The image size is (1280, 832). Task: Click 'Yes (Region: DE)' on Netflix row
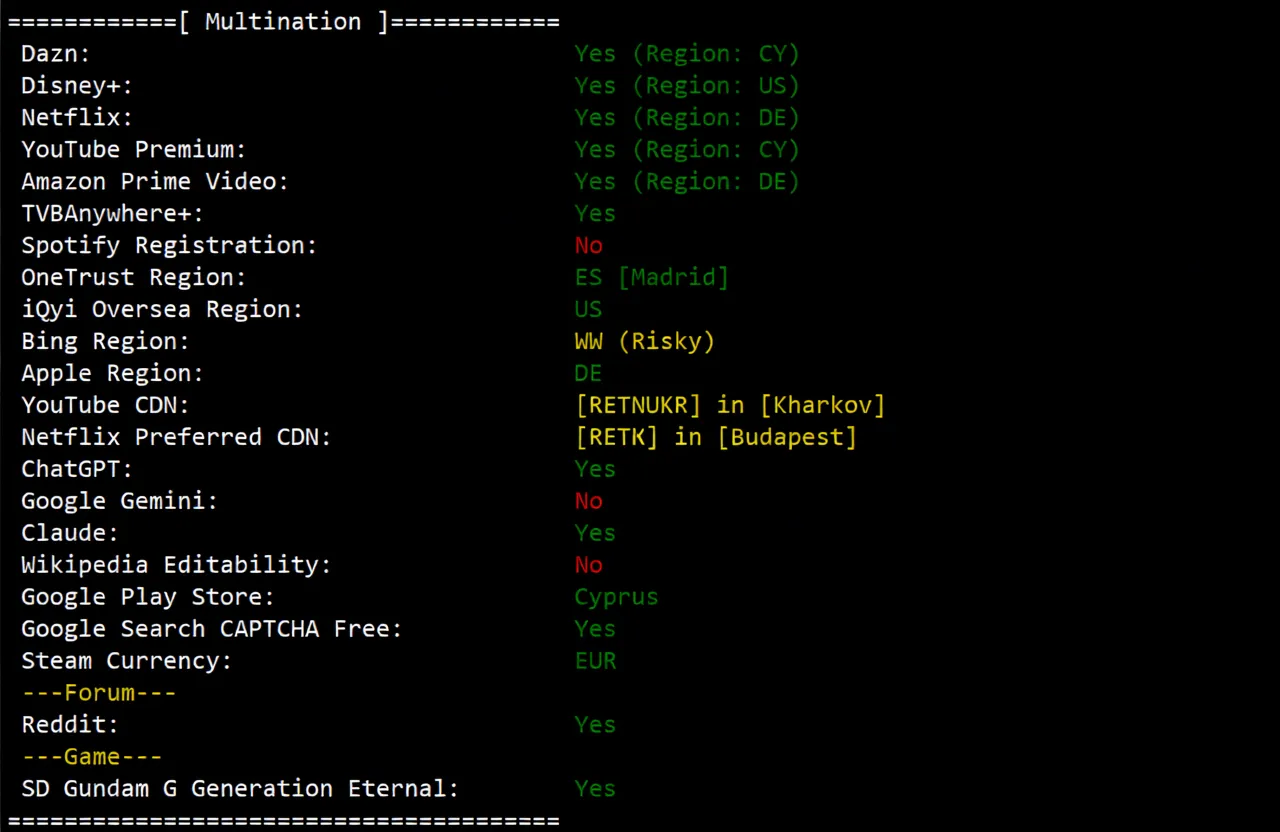687,118
